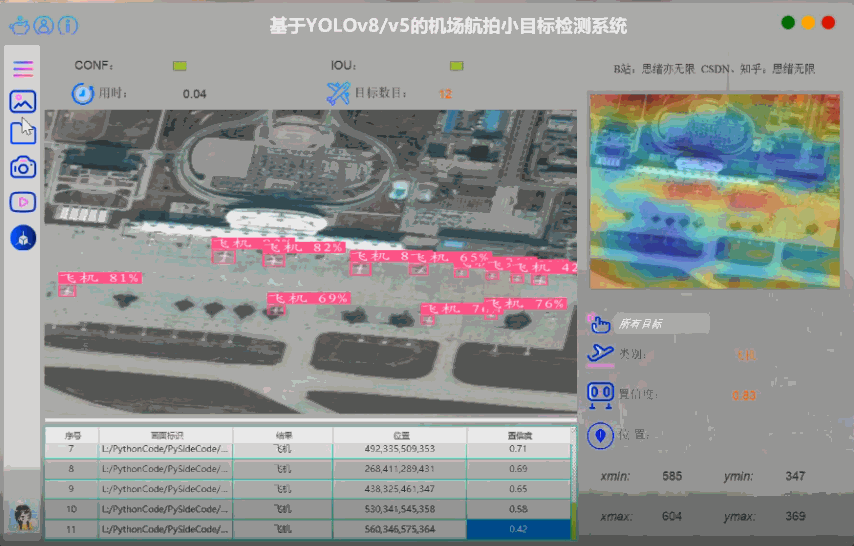This screenshot has height=546, width=854.
Task: Select position cell 530,341,545,358
Action: [400, 509]
